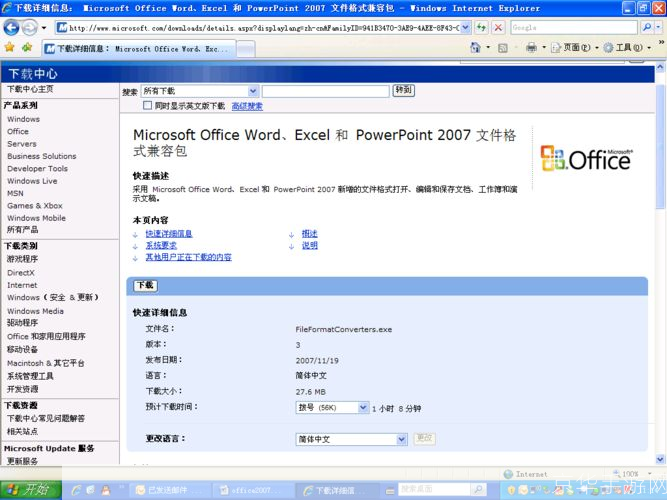Jump to the 说明 section link
Image resolution: width=667 pixels, height=500 pixels.
tap(310, 245)
